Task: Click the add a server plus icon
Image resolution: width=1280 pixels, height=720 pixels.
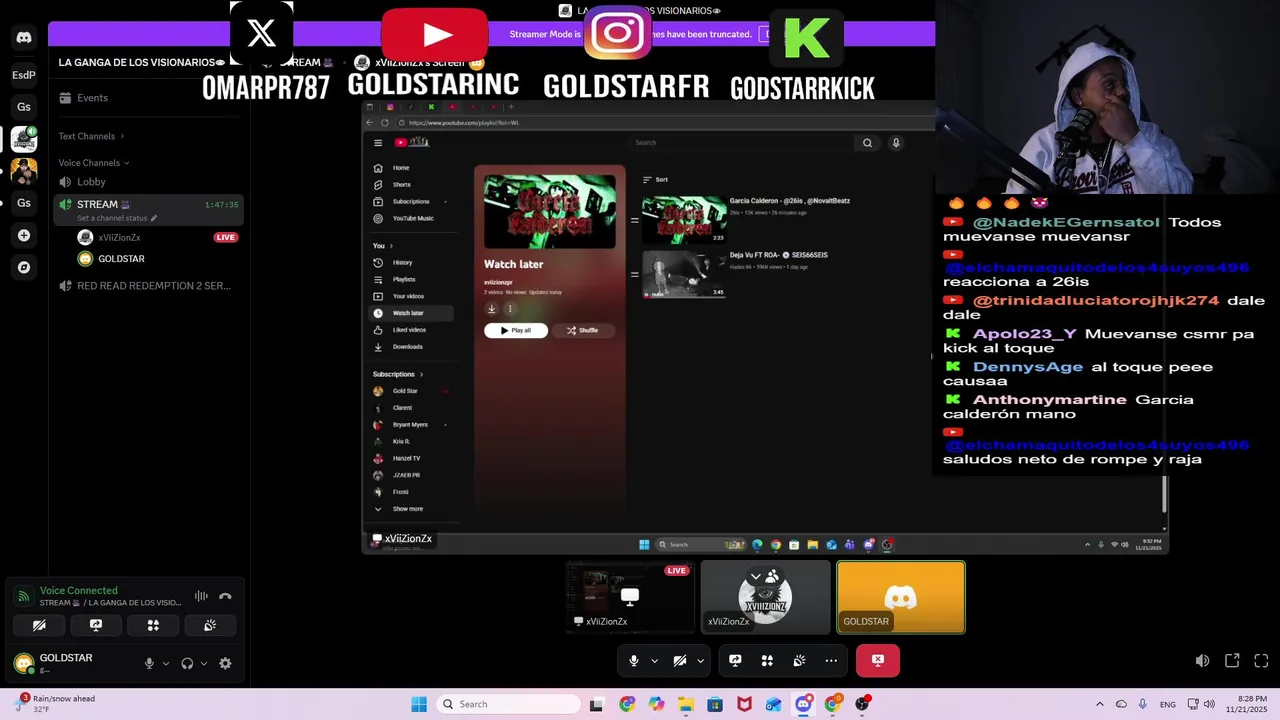Action: [x=24, y=235]
